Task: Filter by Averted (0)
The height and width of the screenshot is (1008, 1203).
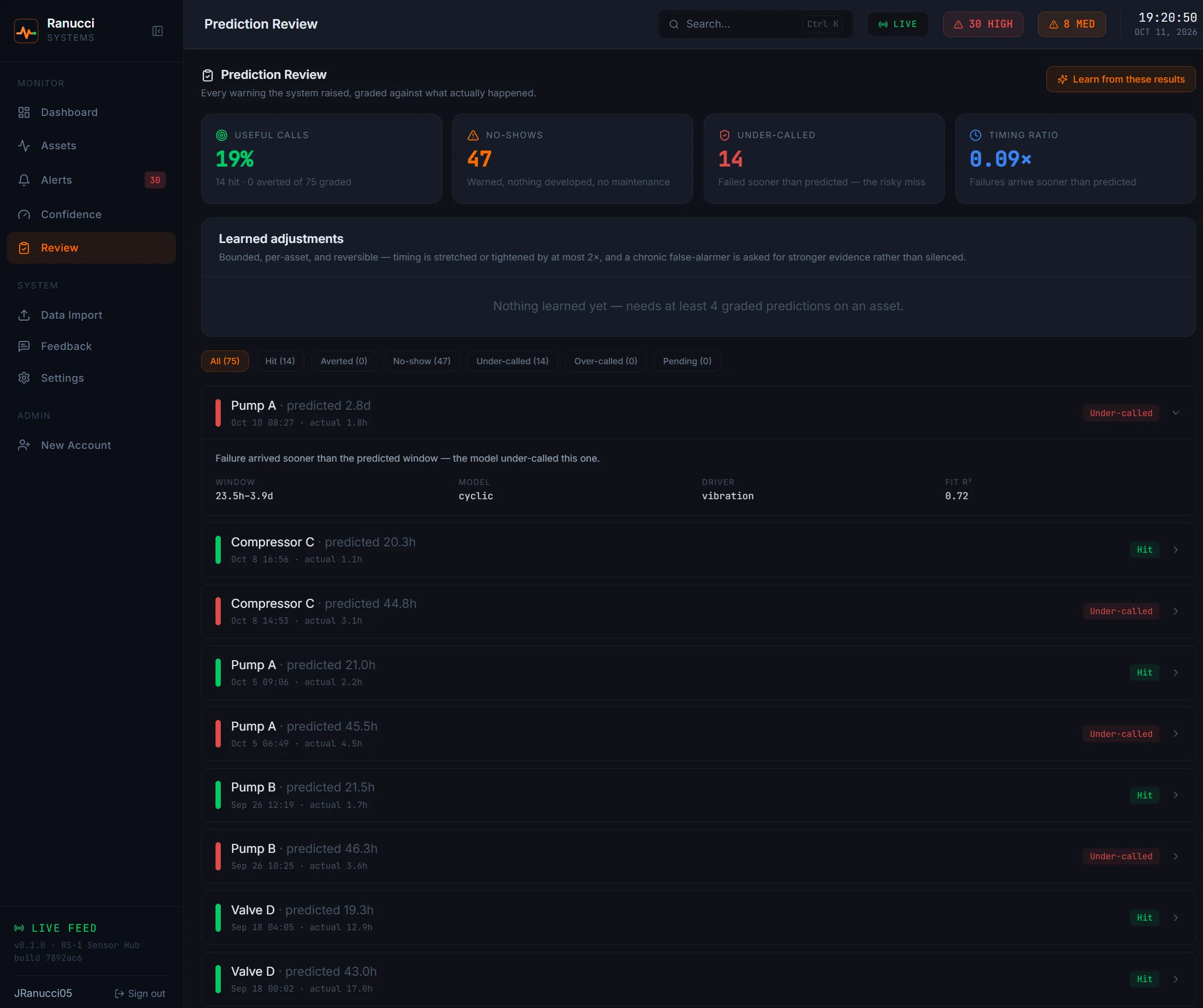Action: [x=344, y=361]
